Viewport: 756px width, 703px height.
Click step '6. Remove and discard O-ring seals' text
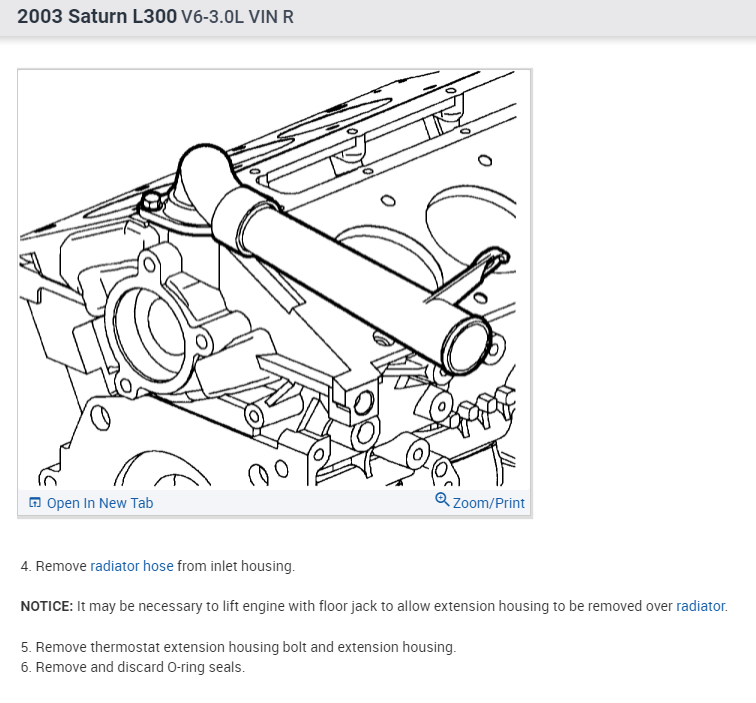(x=133, y=667)
